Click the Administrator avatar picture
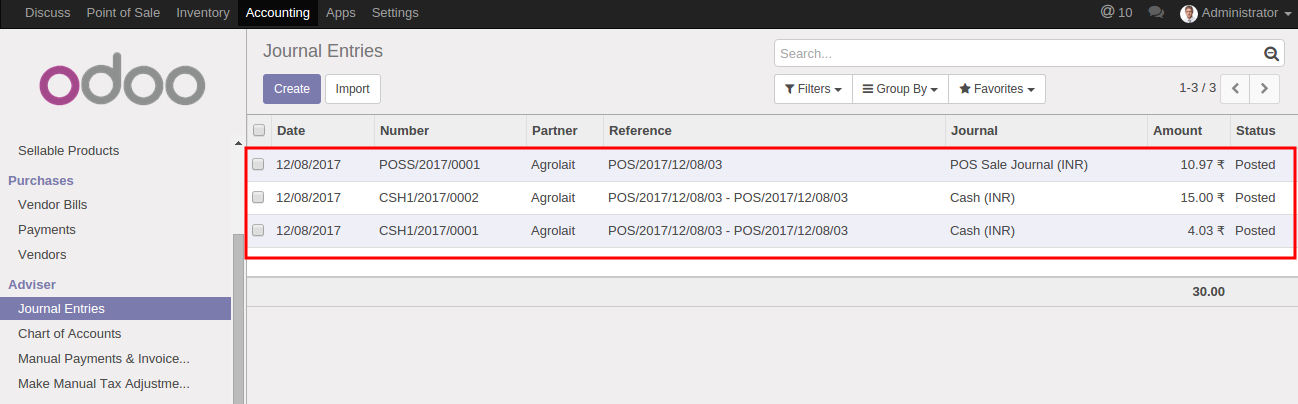Viewport: 1298px width, 404px height. click(x=1188, y=13)
